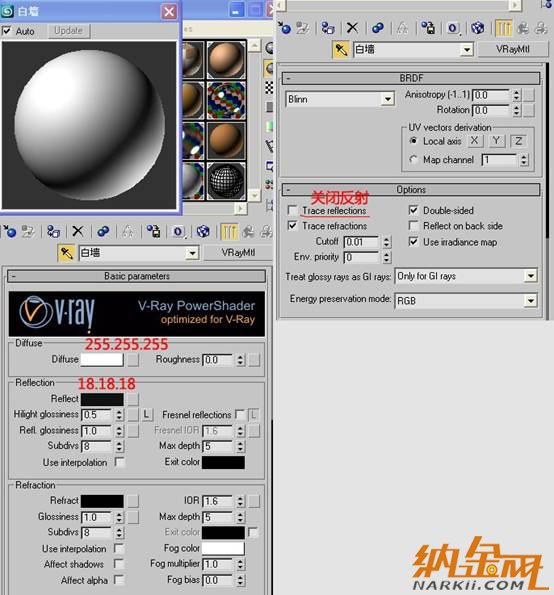Screen dimensions: 554x595
Task: Collapse the Basic parameters rollout
Action: point(137,276)
